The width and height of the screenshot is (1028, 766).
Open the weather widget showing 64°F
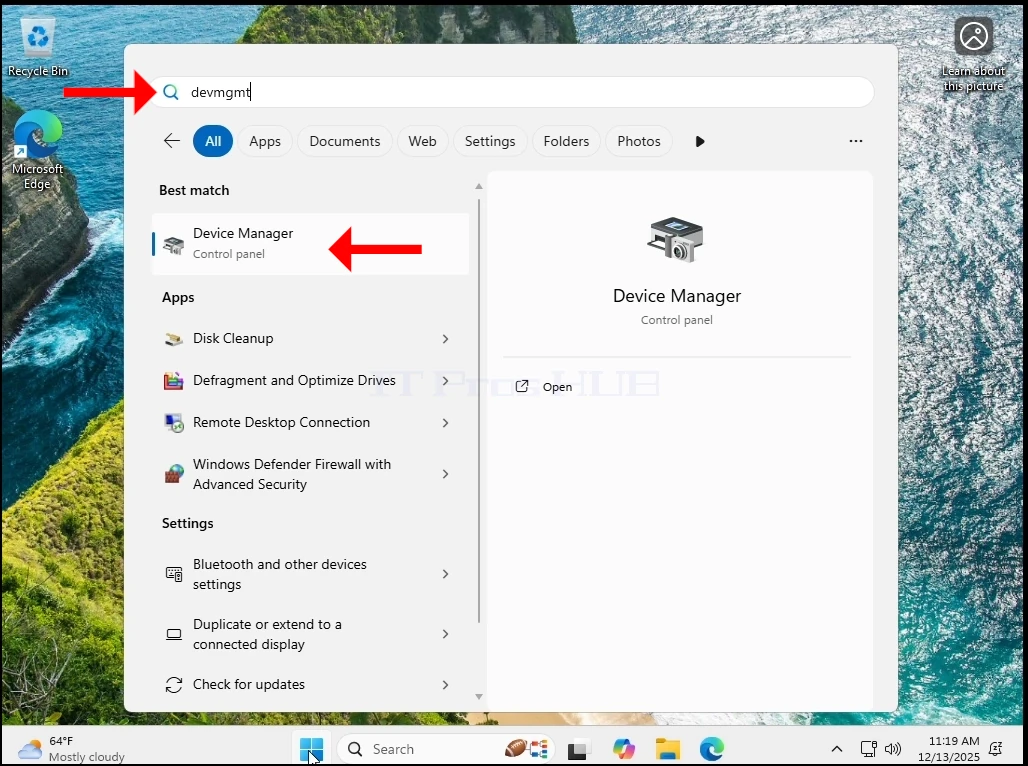point(71,749)
